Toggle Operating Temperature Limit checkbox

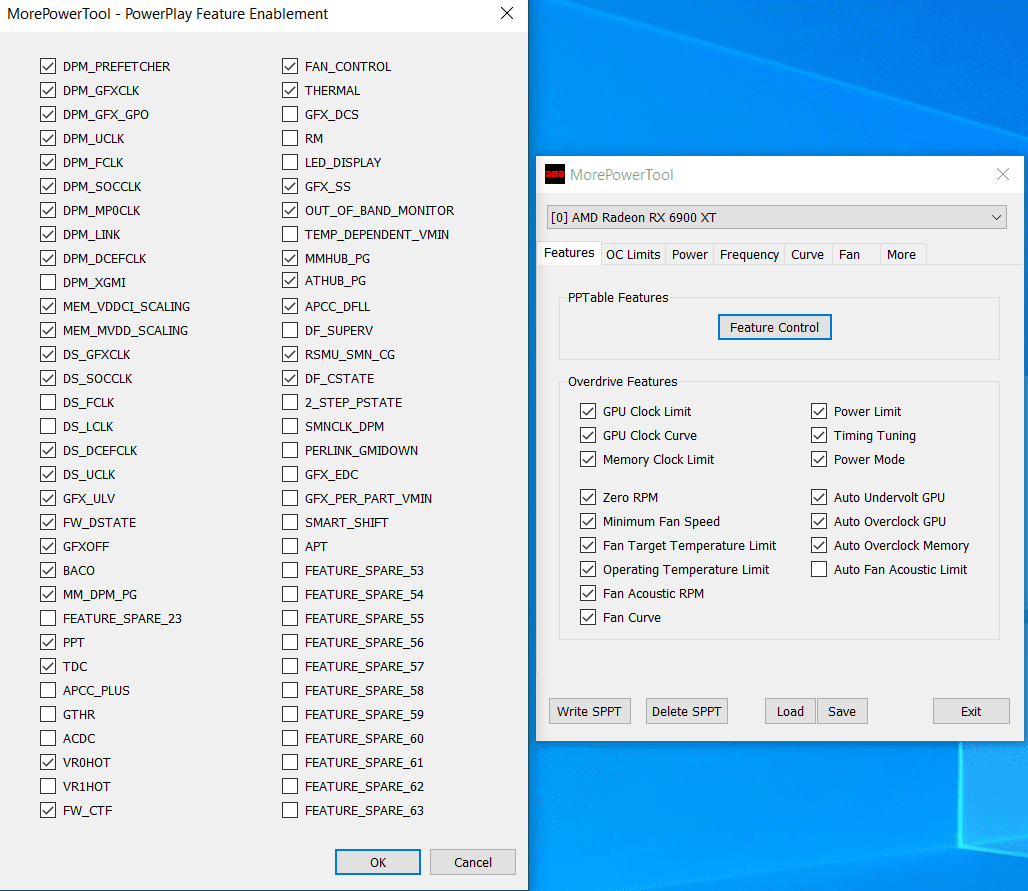coord(588,569)
